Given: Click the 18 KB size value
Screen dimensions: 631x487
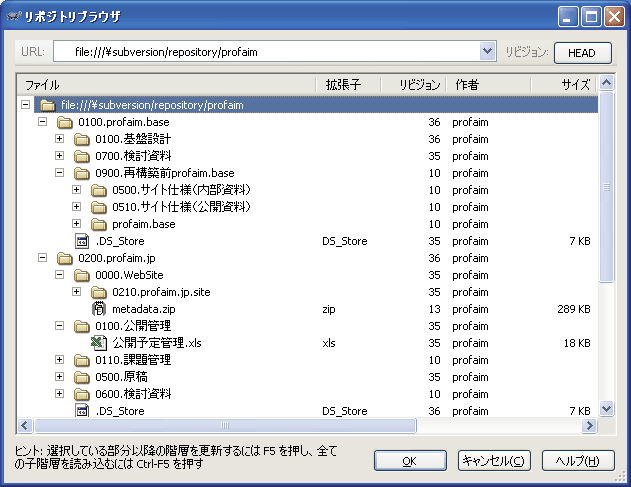Looking at the screenshot, I should click(x=577, y=343).
